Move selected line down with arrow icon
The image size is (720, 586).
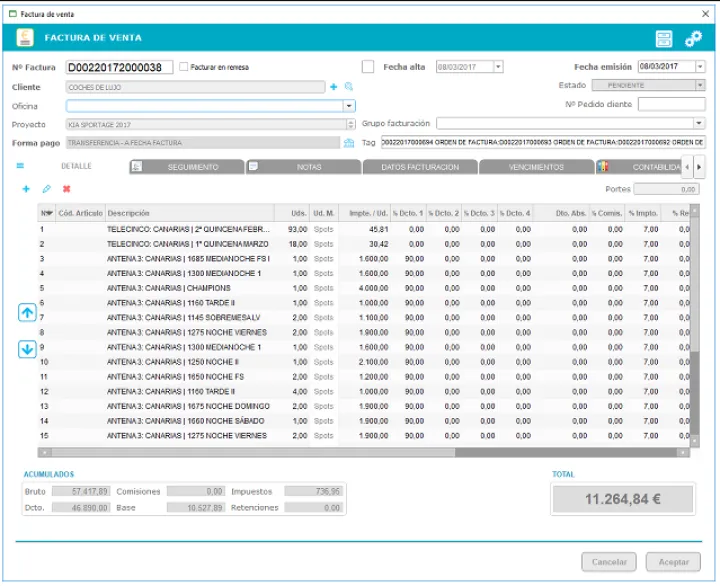[x=28, y=350]
